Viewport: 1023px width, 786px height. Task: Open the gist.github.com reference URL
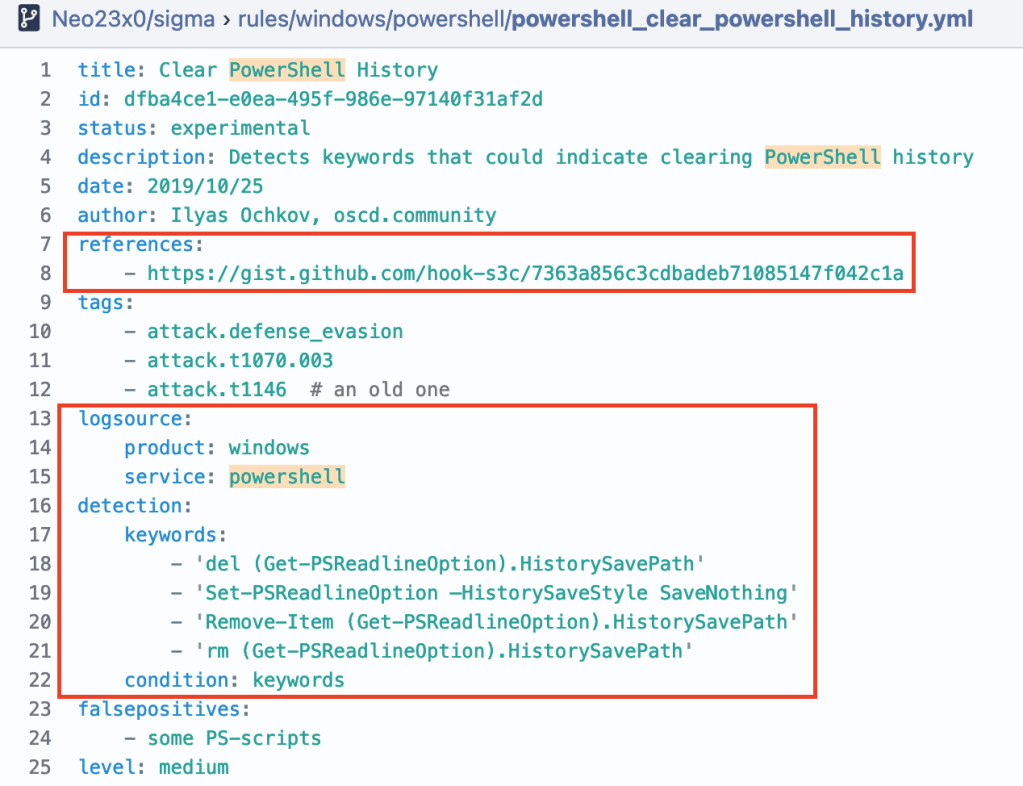pos(525,274)
